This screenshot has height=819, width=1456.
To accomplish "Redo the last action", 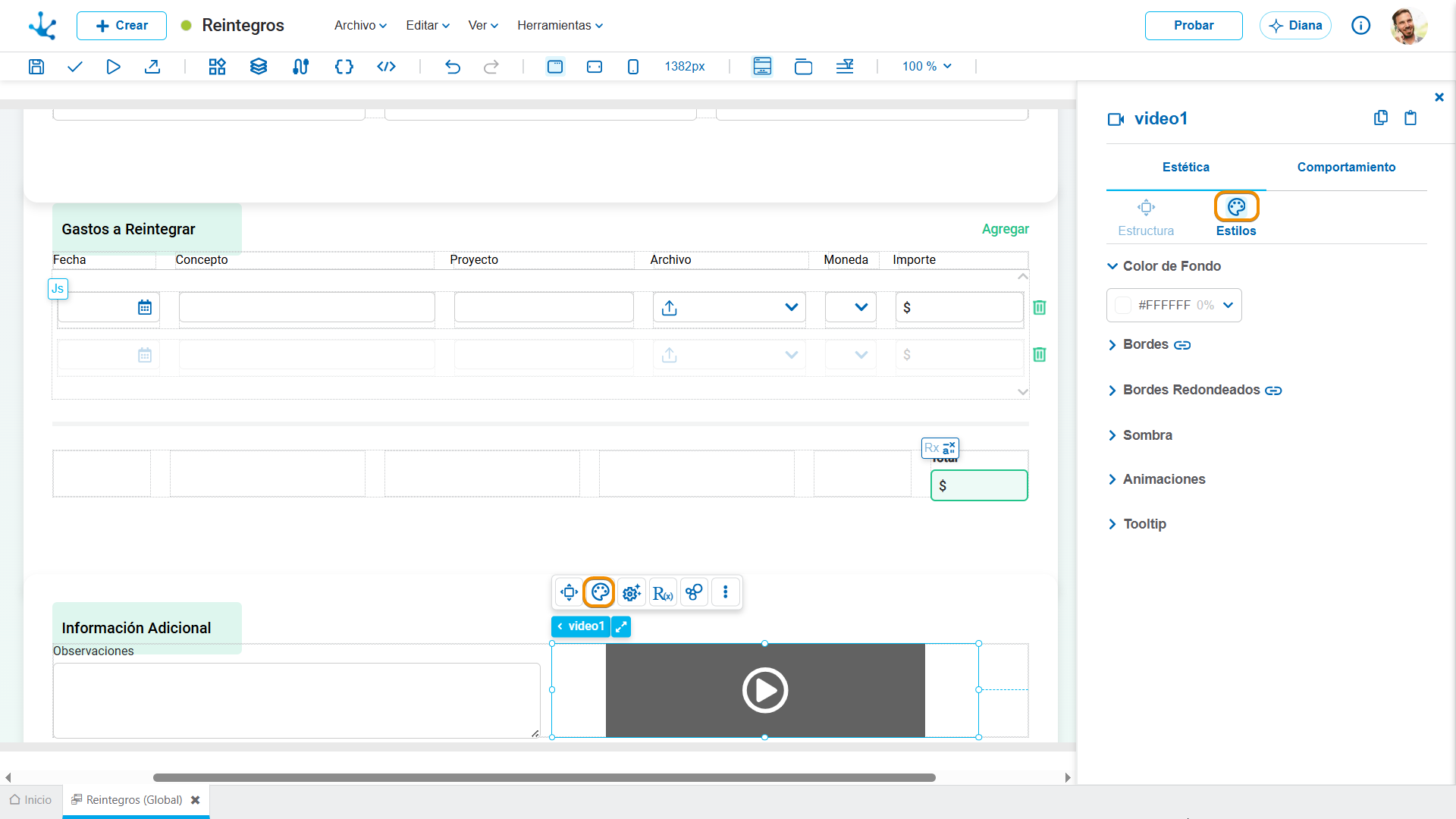I will pyautogui.click(x=491, y=67).
